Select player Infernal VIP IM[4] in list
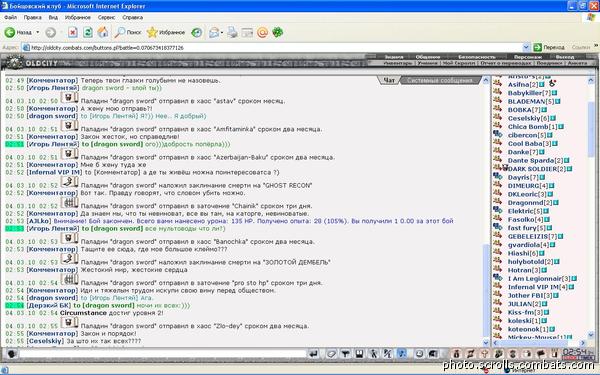The image size is (600, 375). click(x=538, y=287)
